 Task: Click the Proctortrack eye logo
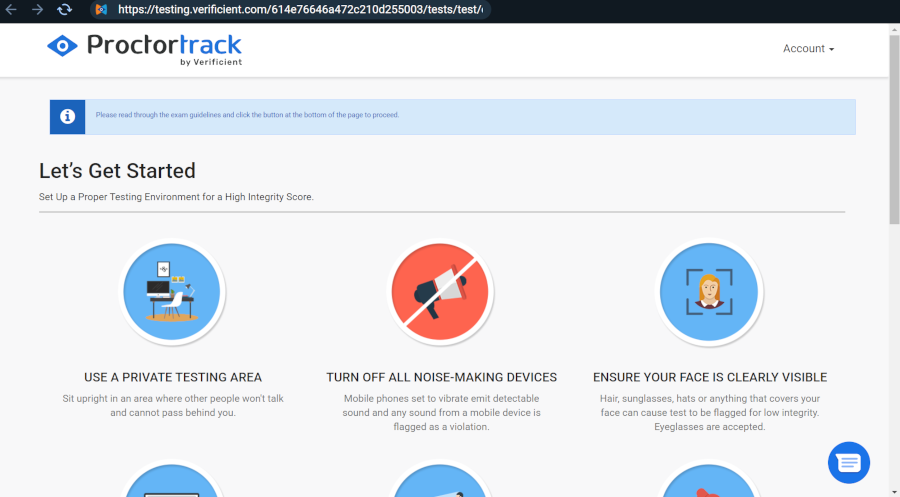(62, 46)
